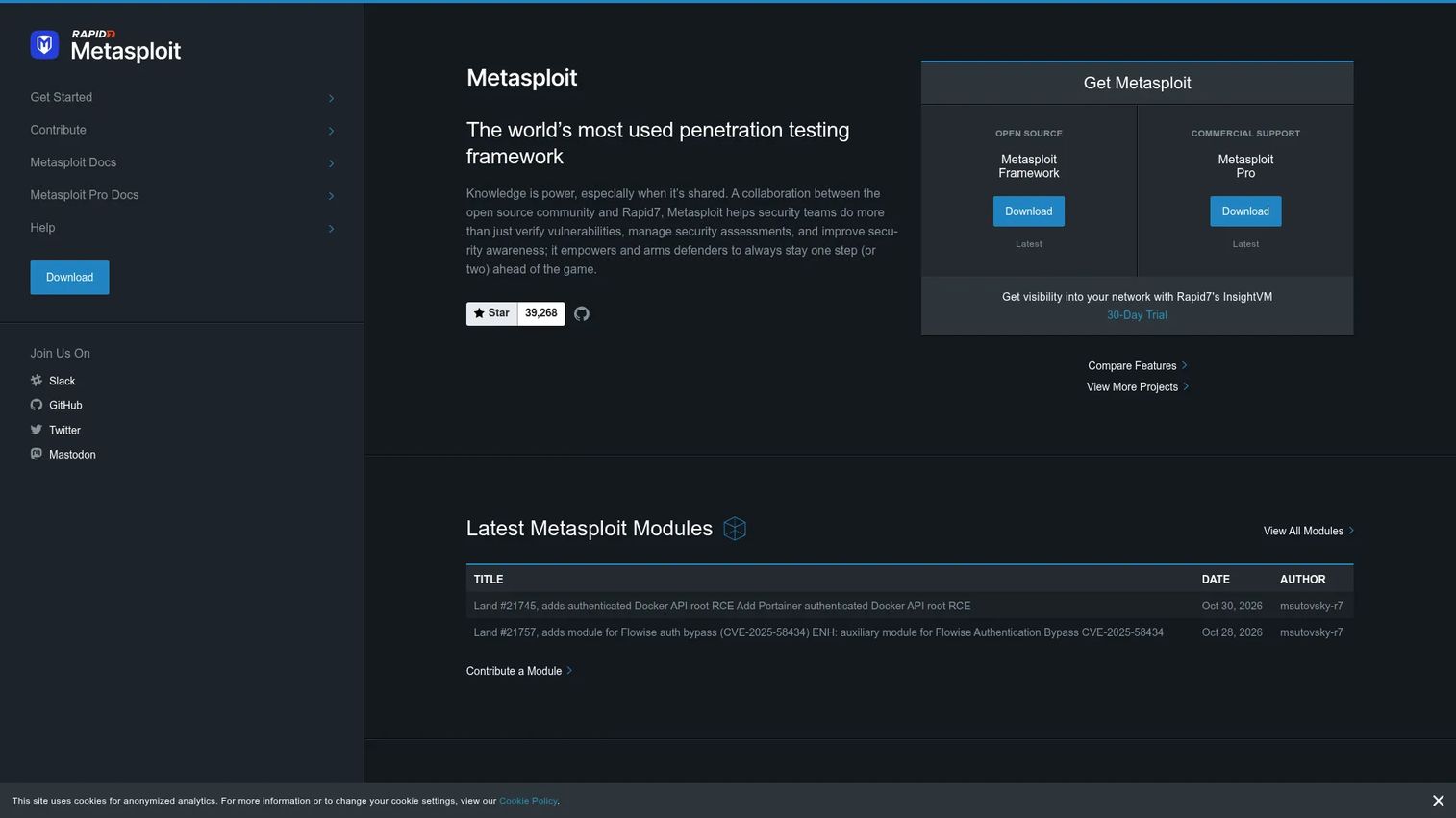Click the Rapid7 Metasploit shield logo
The height and width of the screenshot is (818, 1456).
pyautogui.click(x=44, y=44)
